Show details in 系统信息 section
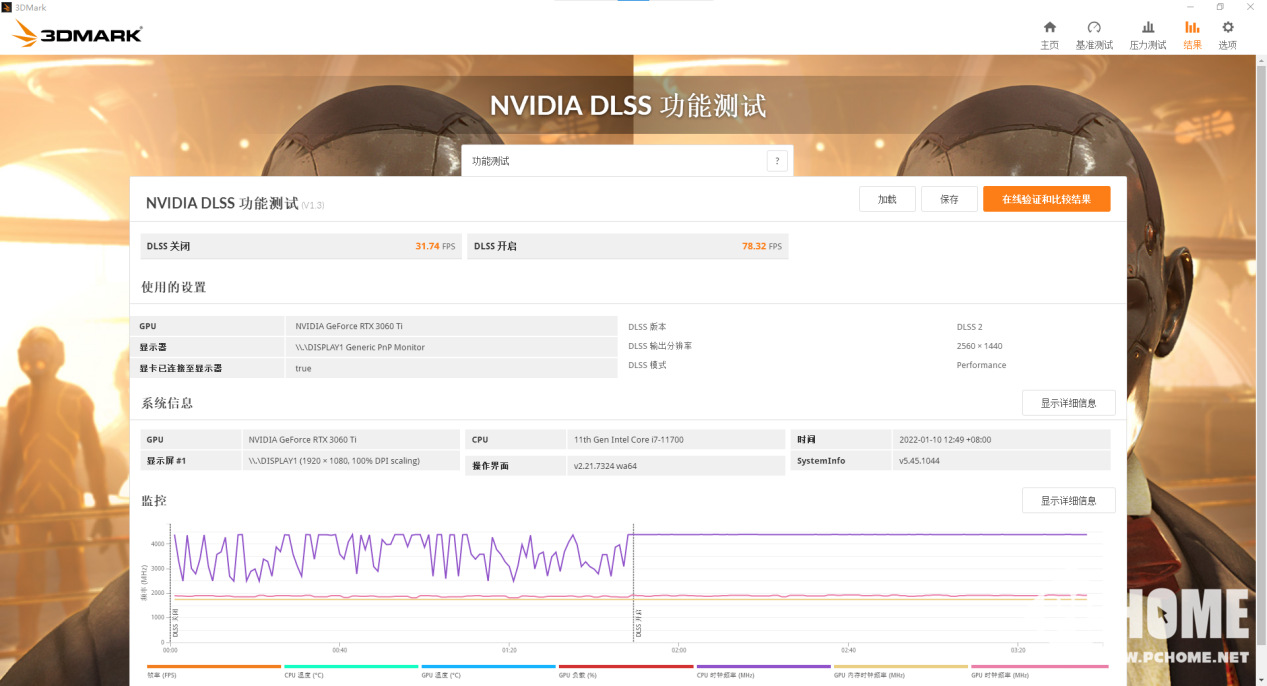The width and height of the screenshot is (1267, 686). coord(1068,403)
